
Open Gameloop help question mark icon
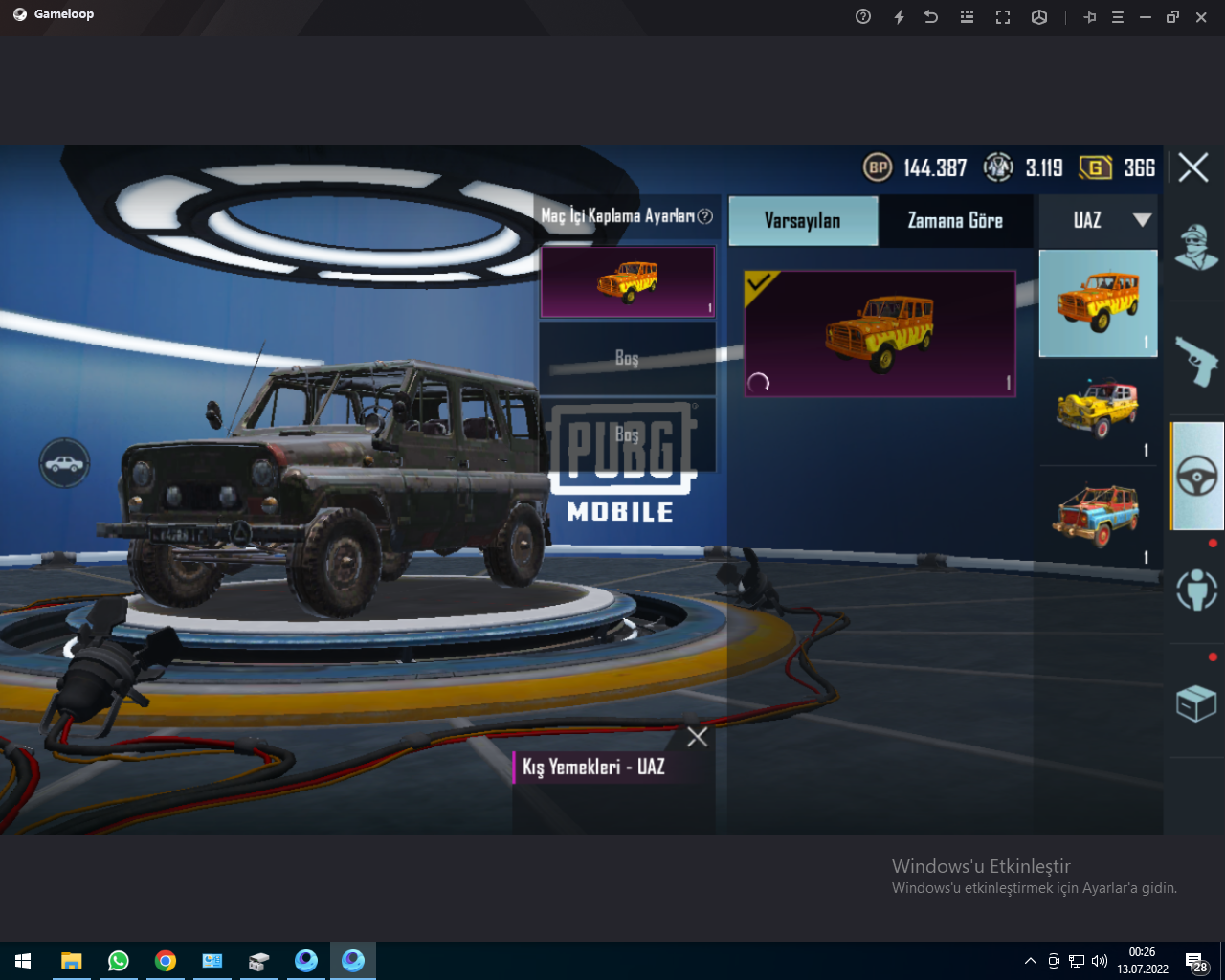(x=863, y=17)
